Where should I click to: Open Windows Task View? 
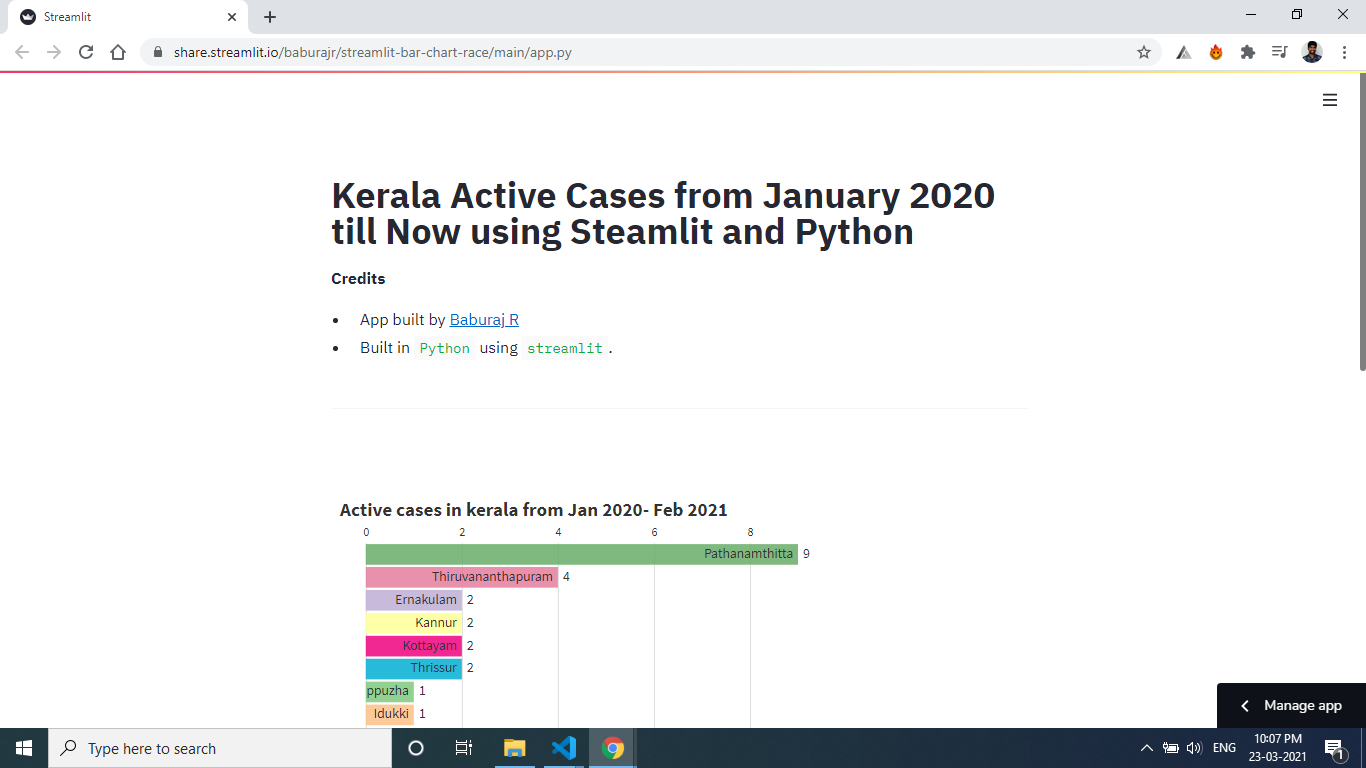point(464,748)
